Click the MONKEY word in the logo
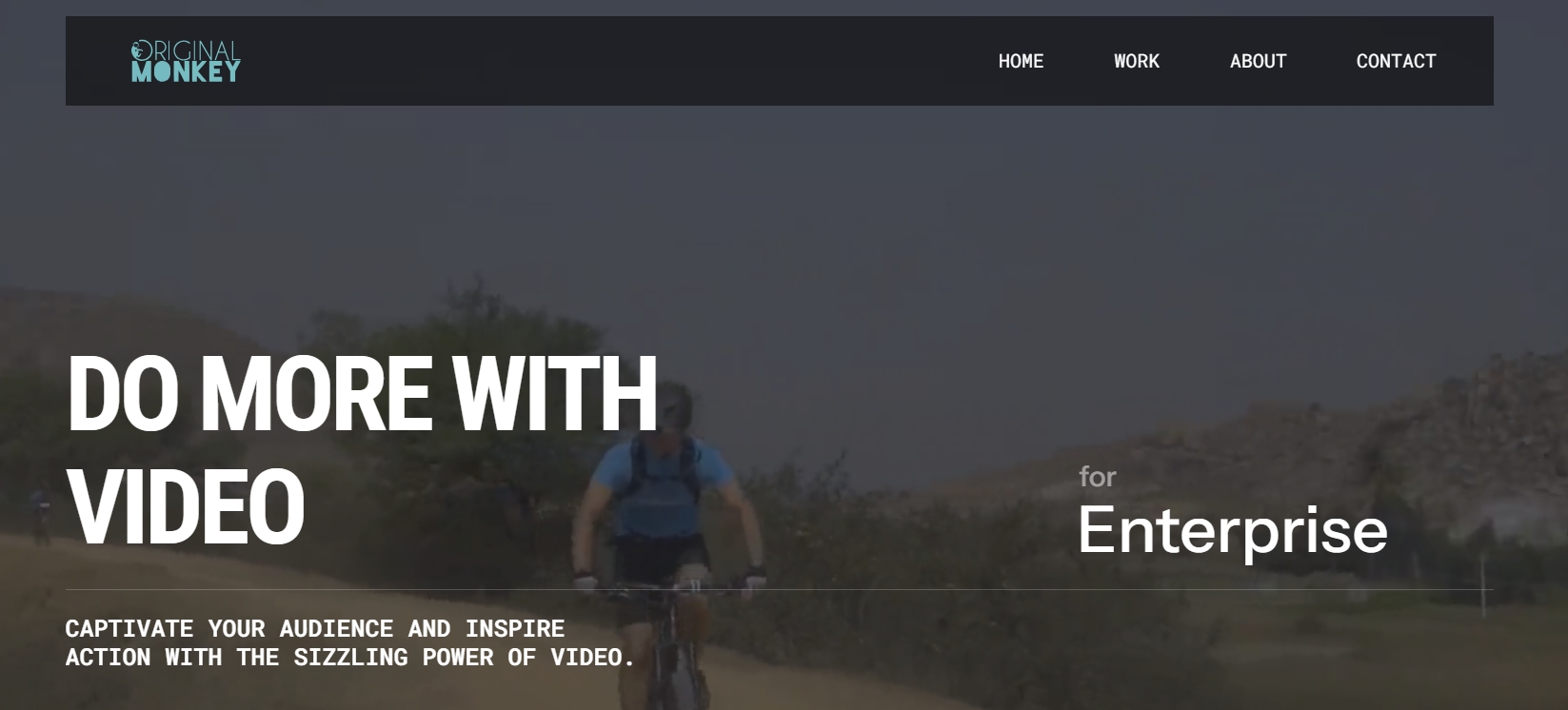Viewport: 1568px width, 710px height. point(186,72)
